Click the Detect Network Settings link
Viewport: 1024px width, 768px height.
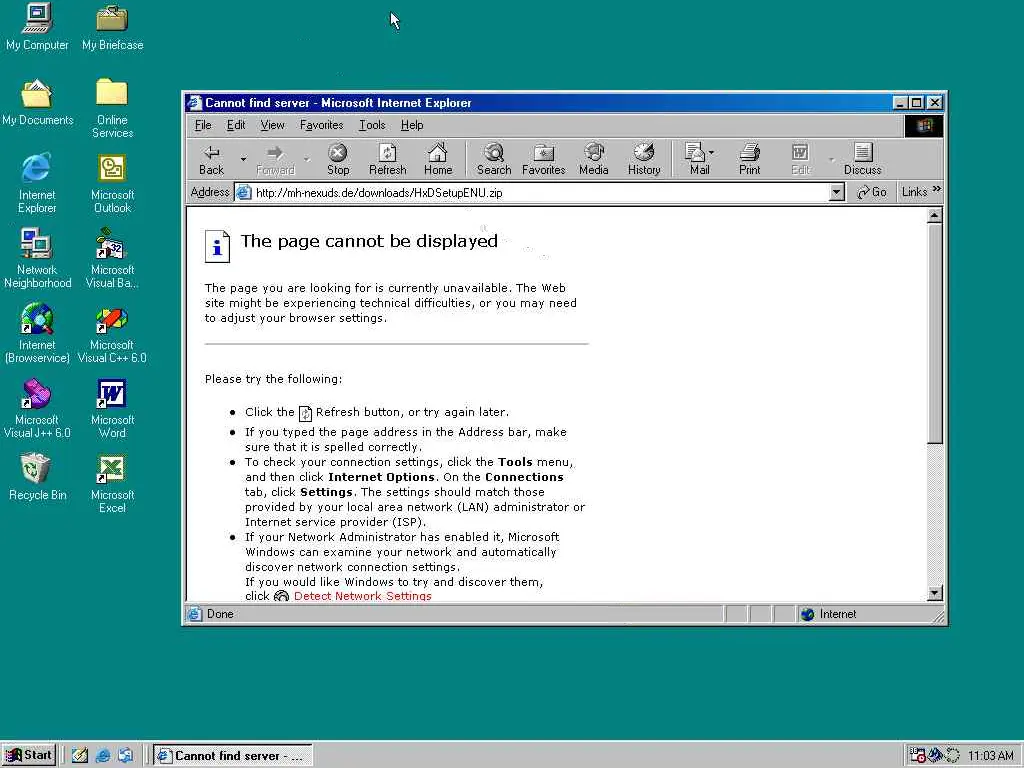click(362, 596)
